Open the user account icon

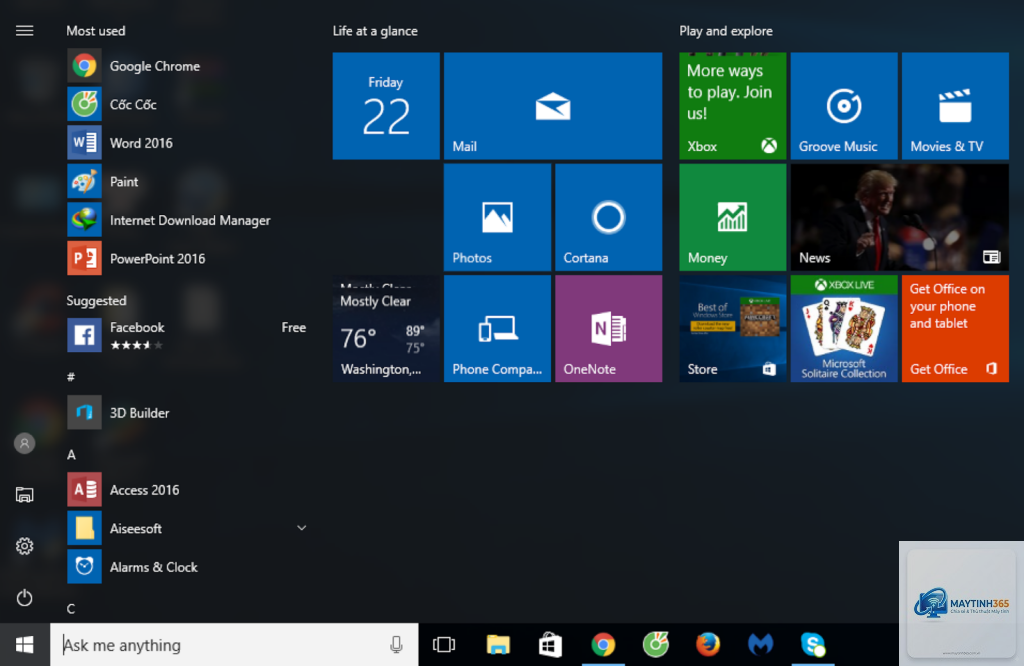coord(25,443)
